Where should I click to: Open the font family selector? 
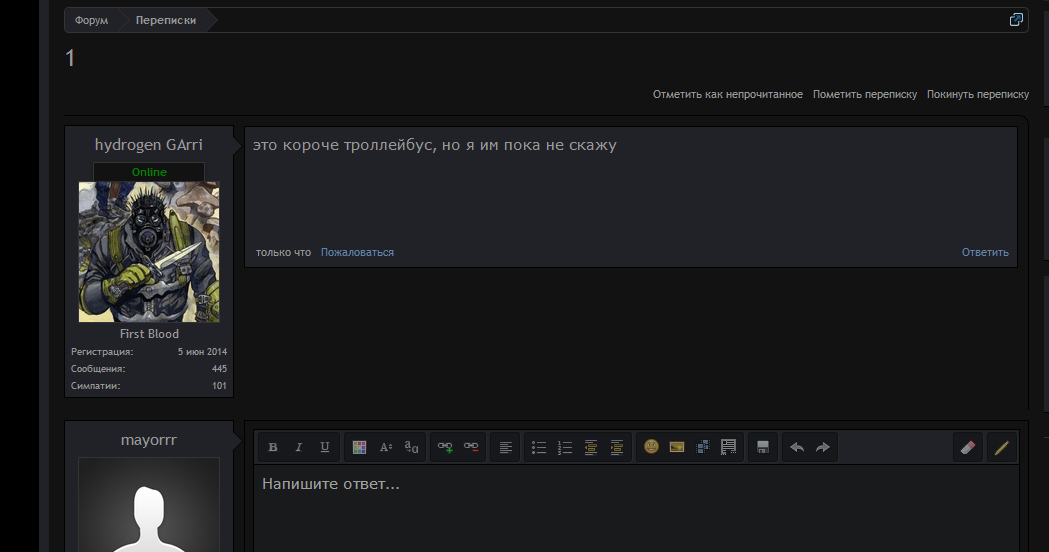[411, 447]
